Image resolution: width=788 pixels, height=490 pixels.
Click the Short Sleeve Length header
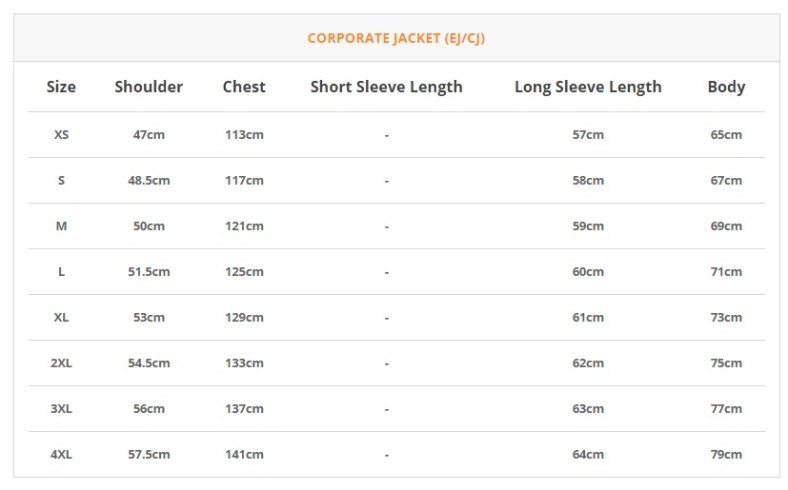[386, 87]
